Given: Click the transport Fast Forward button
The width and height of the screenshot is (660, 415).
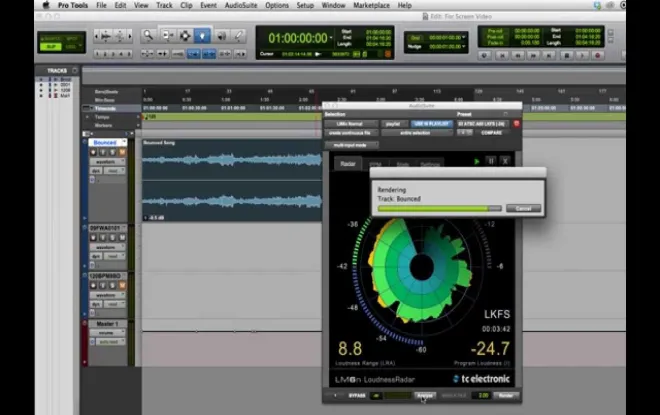Looking at the screenshot, I should coord(533,55).
